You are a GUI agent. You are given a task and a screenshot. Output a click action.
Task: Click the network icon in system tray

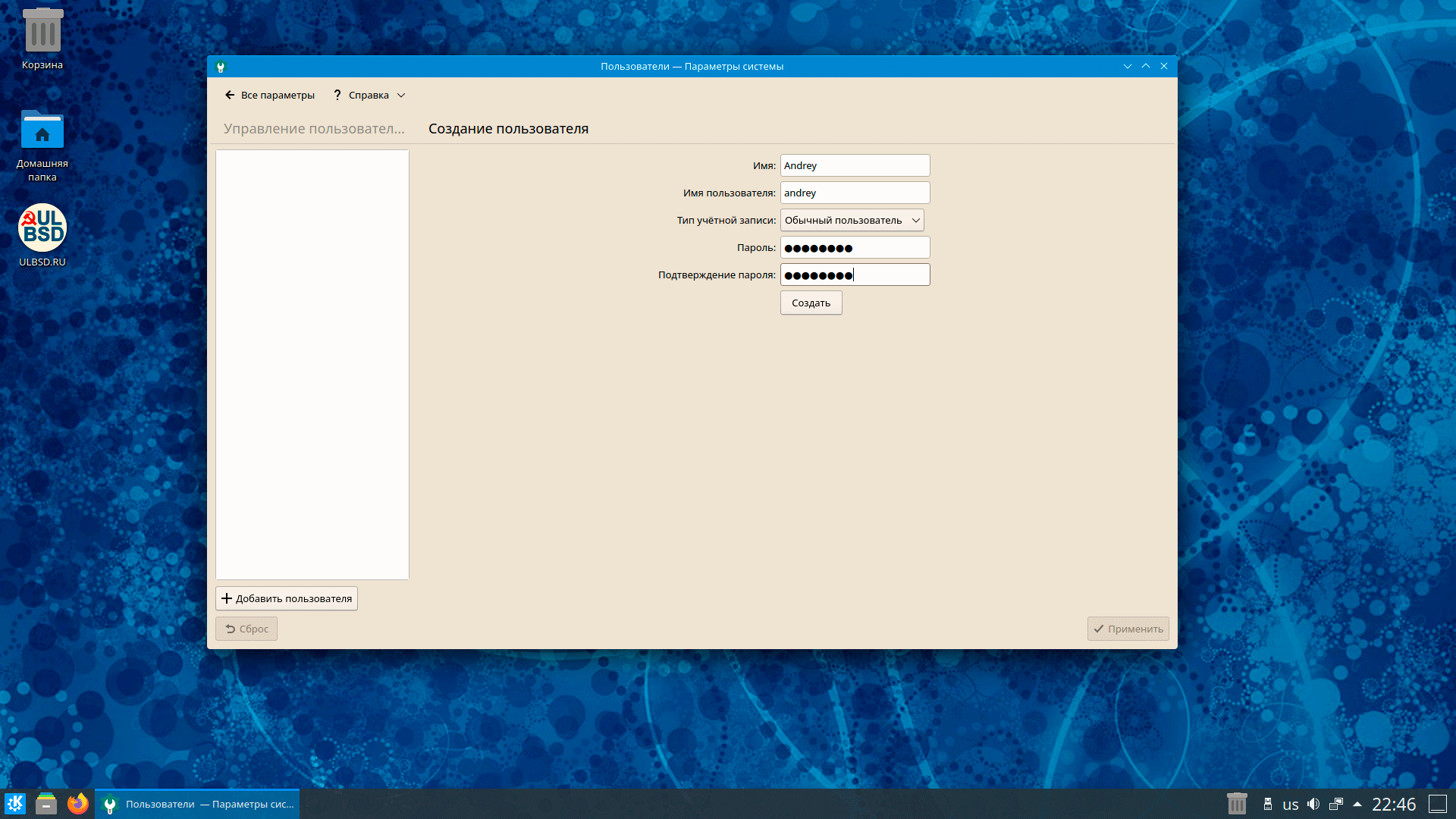click(x=1335, y=804)
